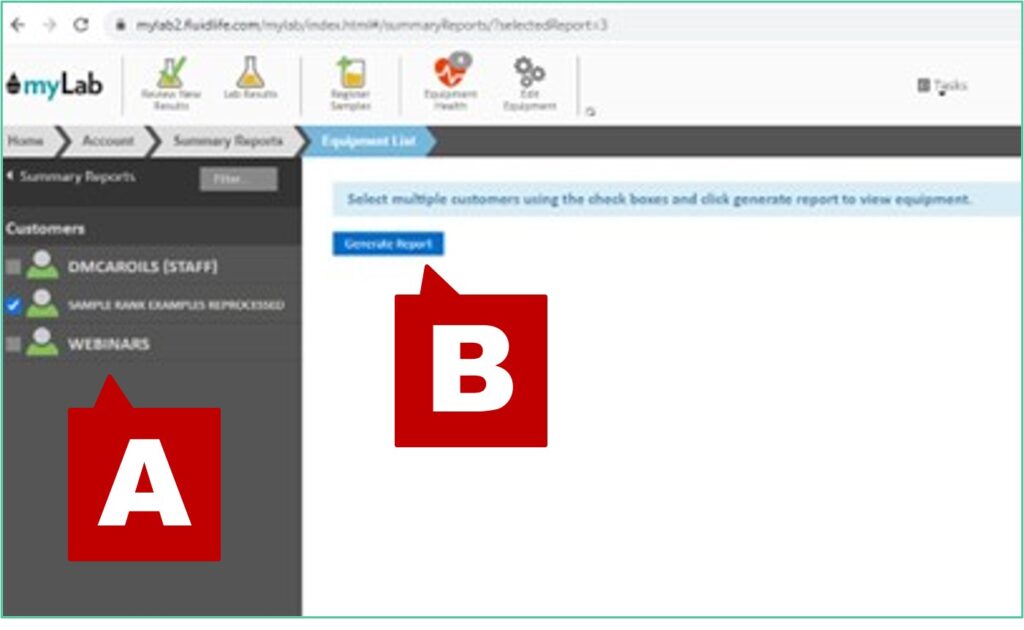Collapse the Summary Reports side panel arrow
1024x630 pixels.
click(x=10, y=177)
